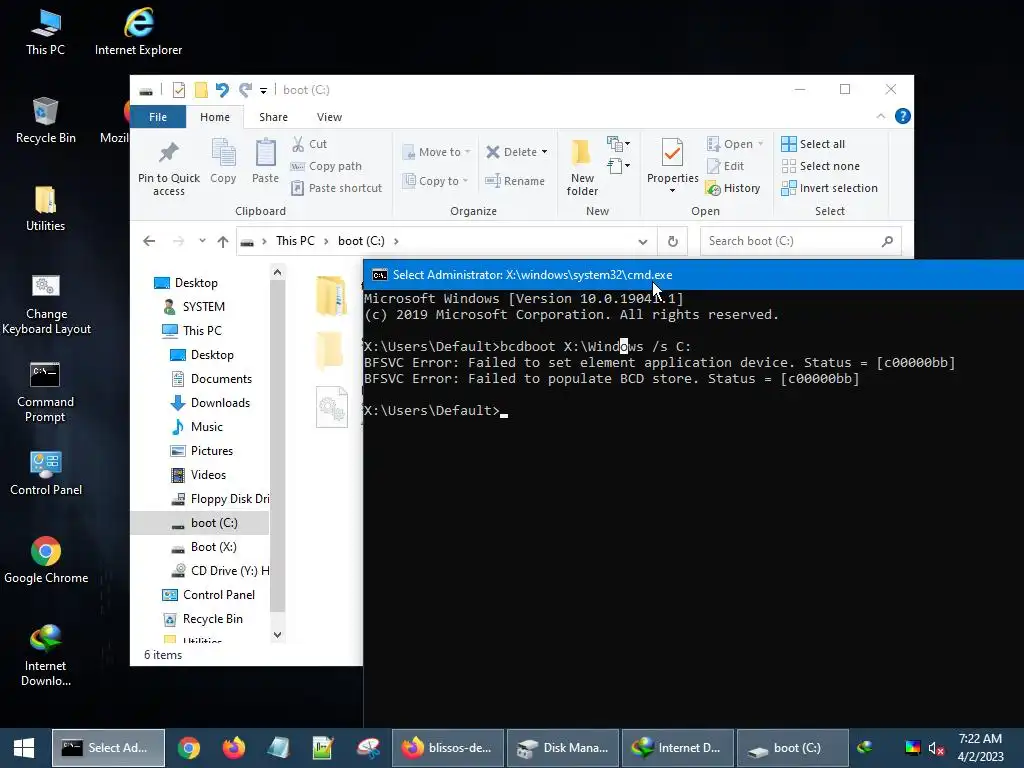The height and width of the screenshot is (768, 1024).
Task: Create a New folder from ribbon
Action: coord(582,168)
